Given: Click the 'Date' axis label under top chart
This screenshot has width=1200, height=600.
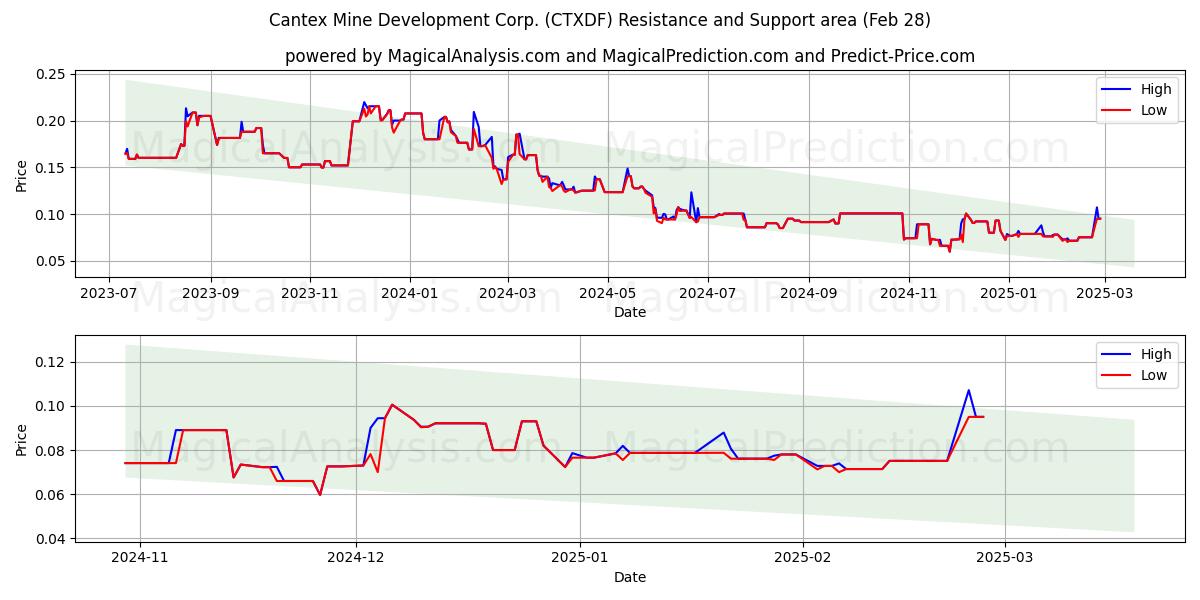Looking at the screenshot, I should click(630, 313).
